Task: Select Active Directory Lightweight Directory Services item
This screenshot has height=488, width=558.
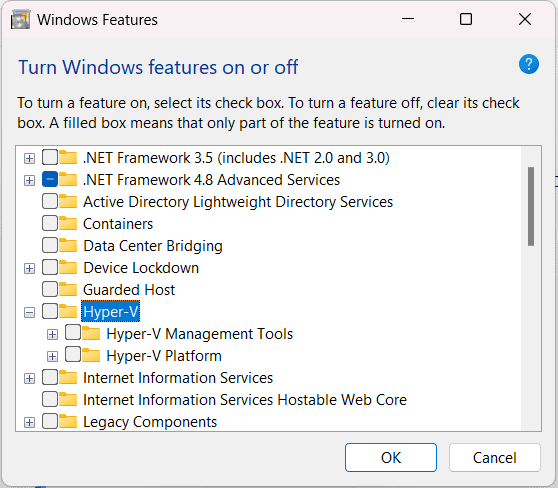Action: tap(238, 202)
